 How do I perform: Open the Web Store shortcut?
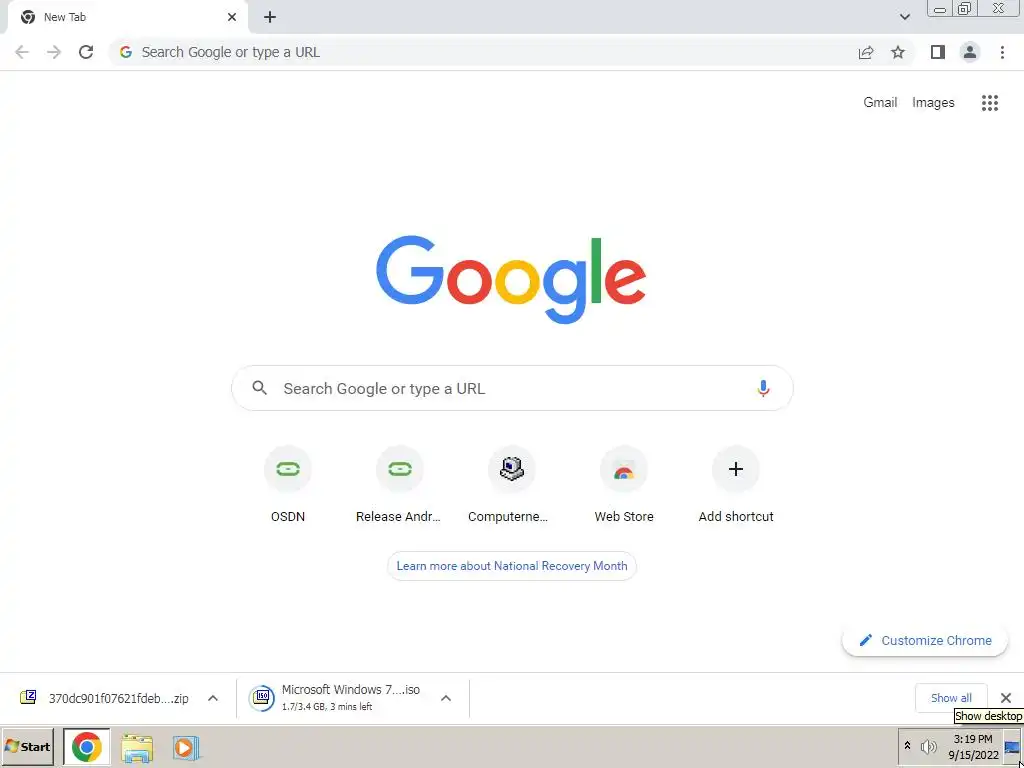click(x=624, y=485)
